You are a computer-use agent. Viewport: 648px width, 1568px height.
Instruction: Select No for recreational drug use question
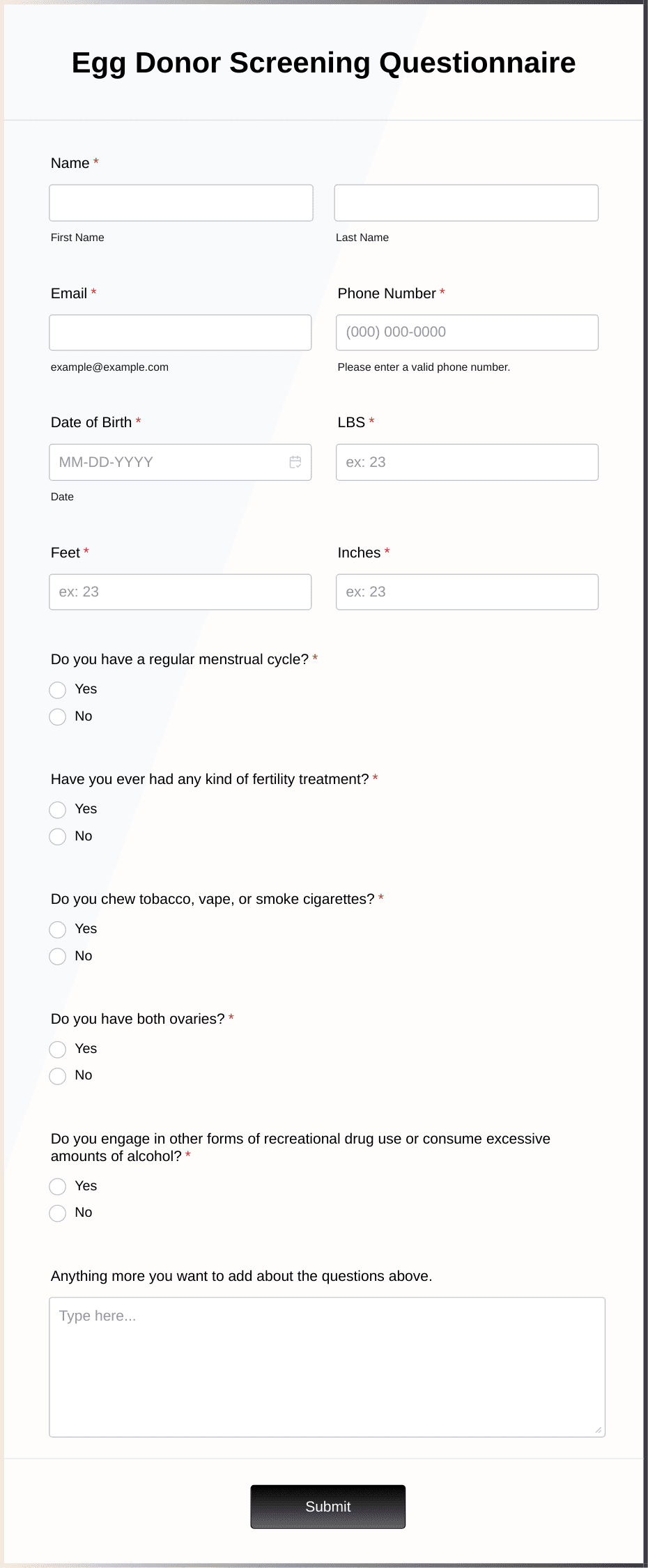pos(58,1213)
